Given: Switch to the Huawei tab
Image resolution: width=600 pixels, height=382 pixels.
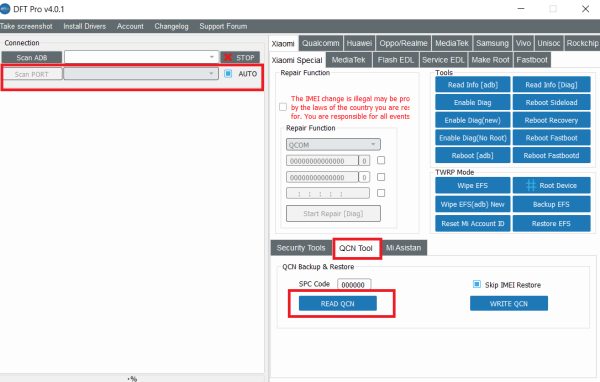Looking at the screenshot, I should (359, 43).
